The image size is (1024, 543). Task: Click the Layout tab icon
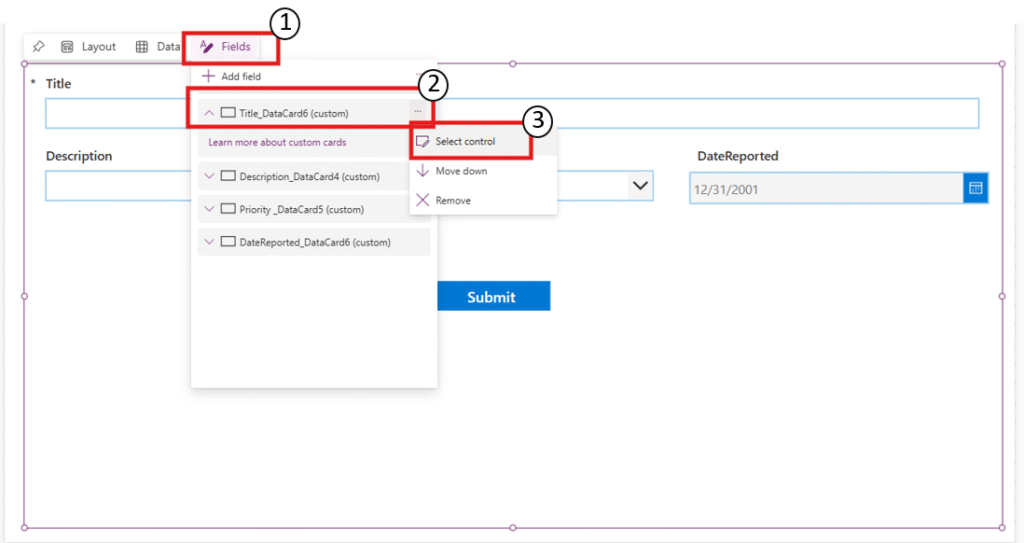(67, 46)
